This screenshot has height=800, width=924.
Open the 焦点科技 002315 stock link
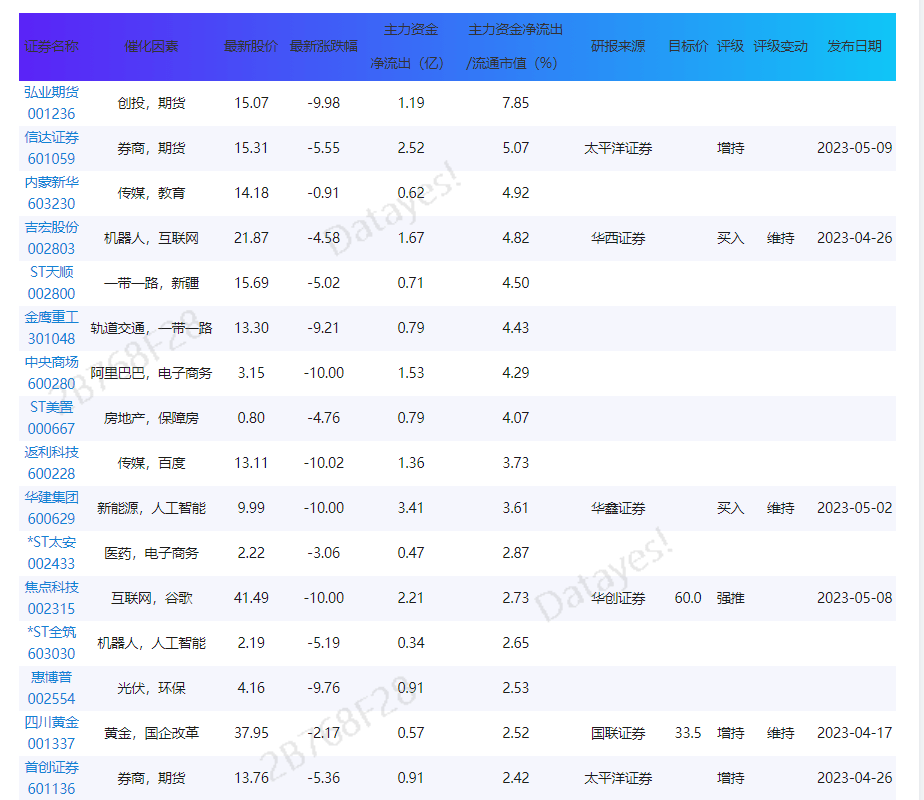point(51,598)
